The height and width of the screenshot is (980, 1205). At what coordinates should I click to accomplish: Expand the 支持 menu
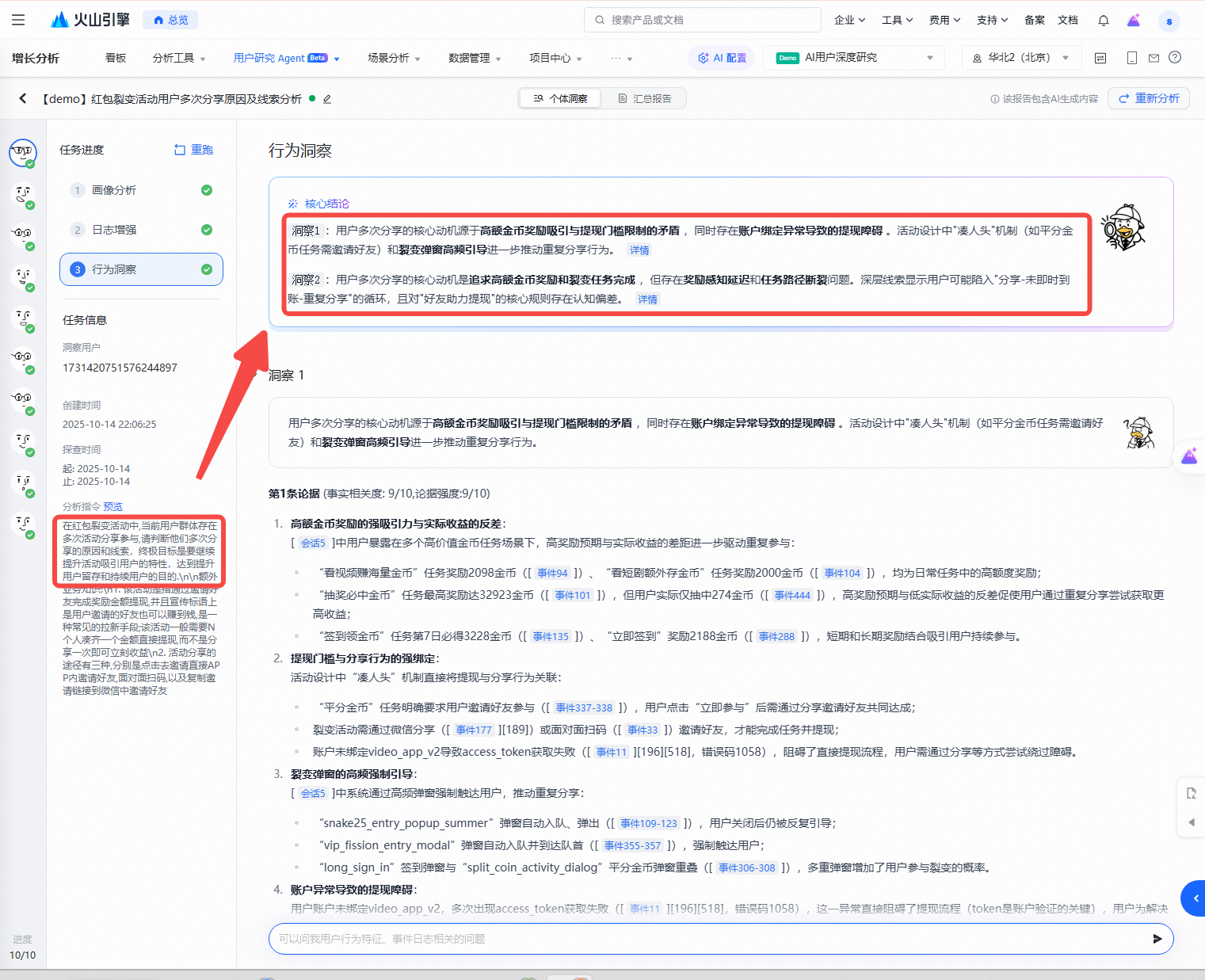click(x=992, y=20)
